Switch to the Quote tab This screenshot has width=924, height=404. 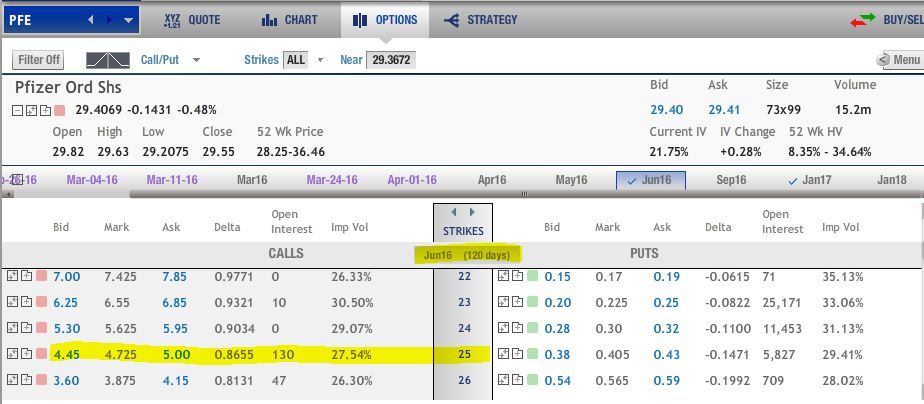(195, 19)
